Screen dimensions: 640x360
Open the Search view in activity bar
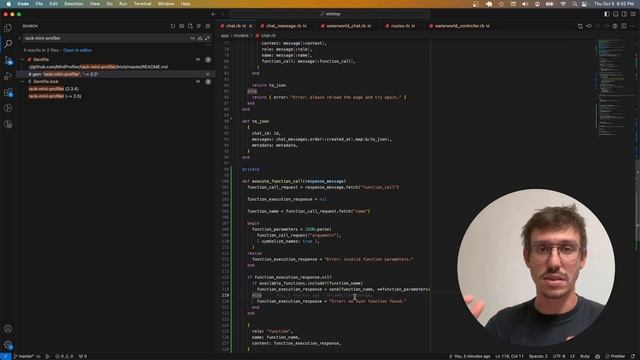click(8, 44)
